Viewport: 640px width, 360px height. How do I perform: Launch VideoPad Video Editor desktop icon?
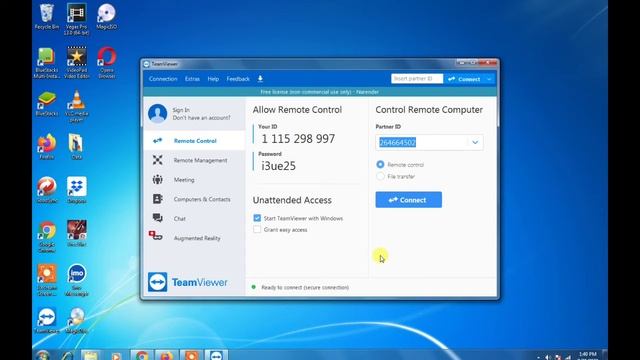(76, 62)
